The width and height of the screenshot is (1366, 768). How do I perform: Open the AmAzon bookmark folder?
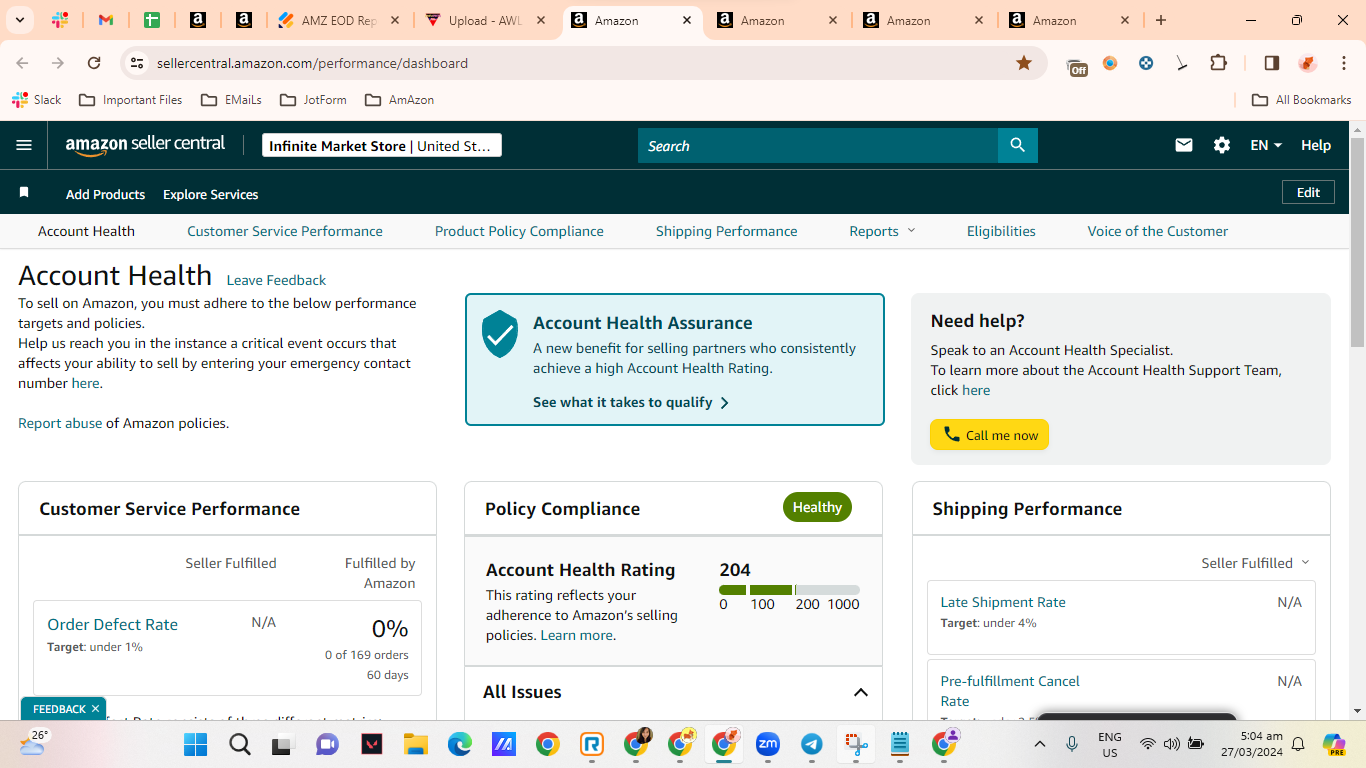[399, 100]
